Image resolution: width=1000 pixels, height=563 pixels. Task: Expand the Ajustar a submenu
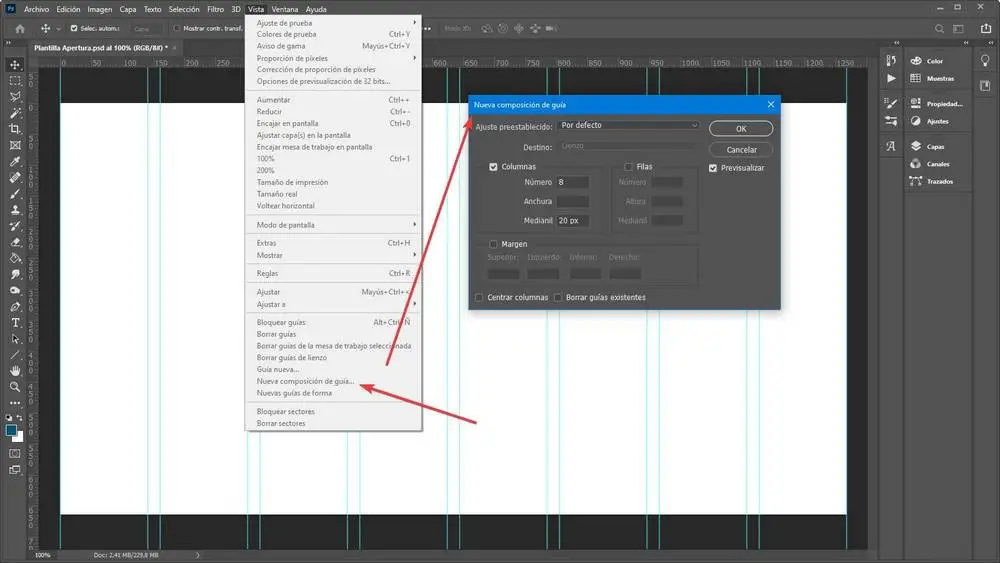[x=333, y=304]
